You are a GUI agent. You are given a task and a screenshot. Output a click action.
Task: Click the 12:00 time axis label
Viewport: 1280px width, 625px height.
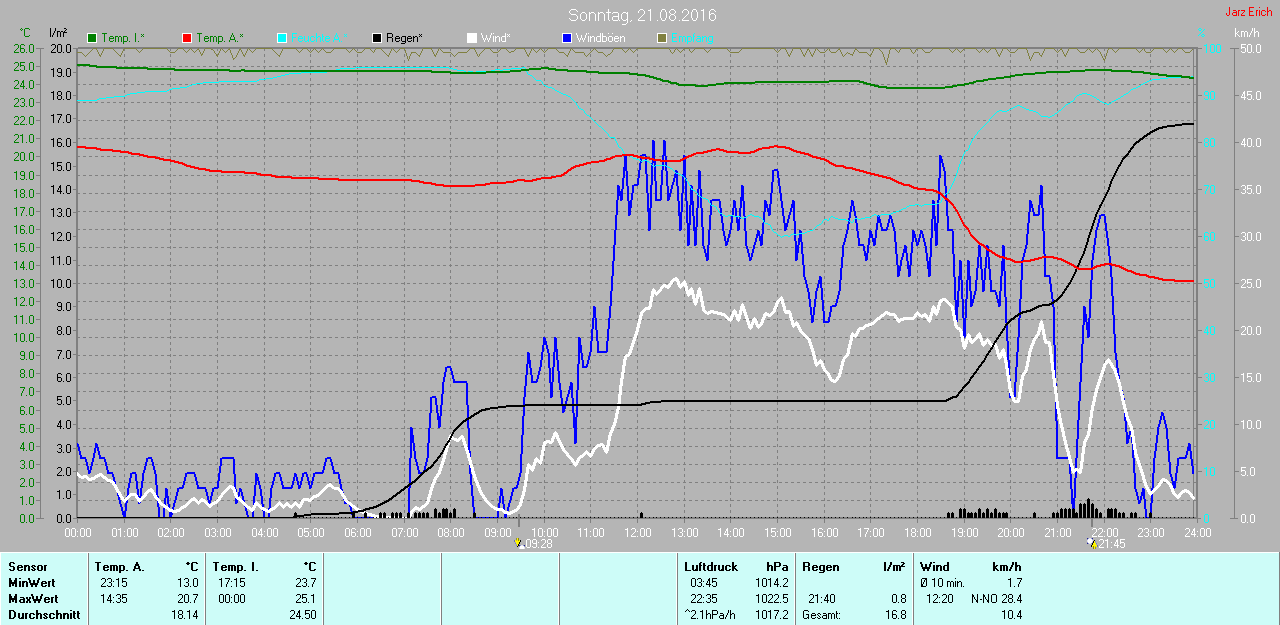point(637,532)
